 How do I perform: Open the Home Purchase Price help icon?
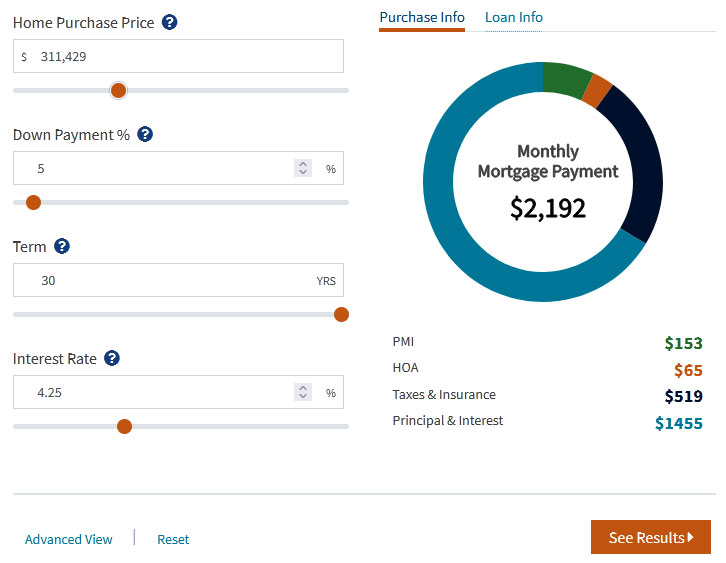coord(169,22)
